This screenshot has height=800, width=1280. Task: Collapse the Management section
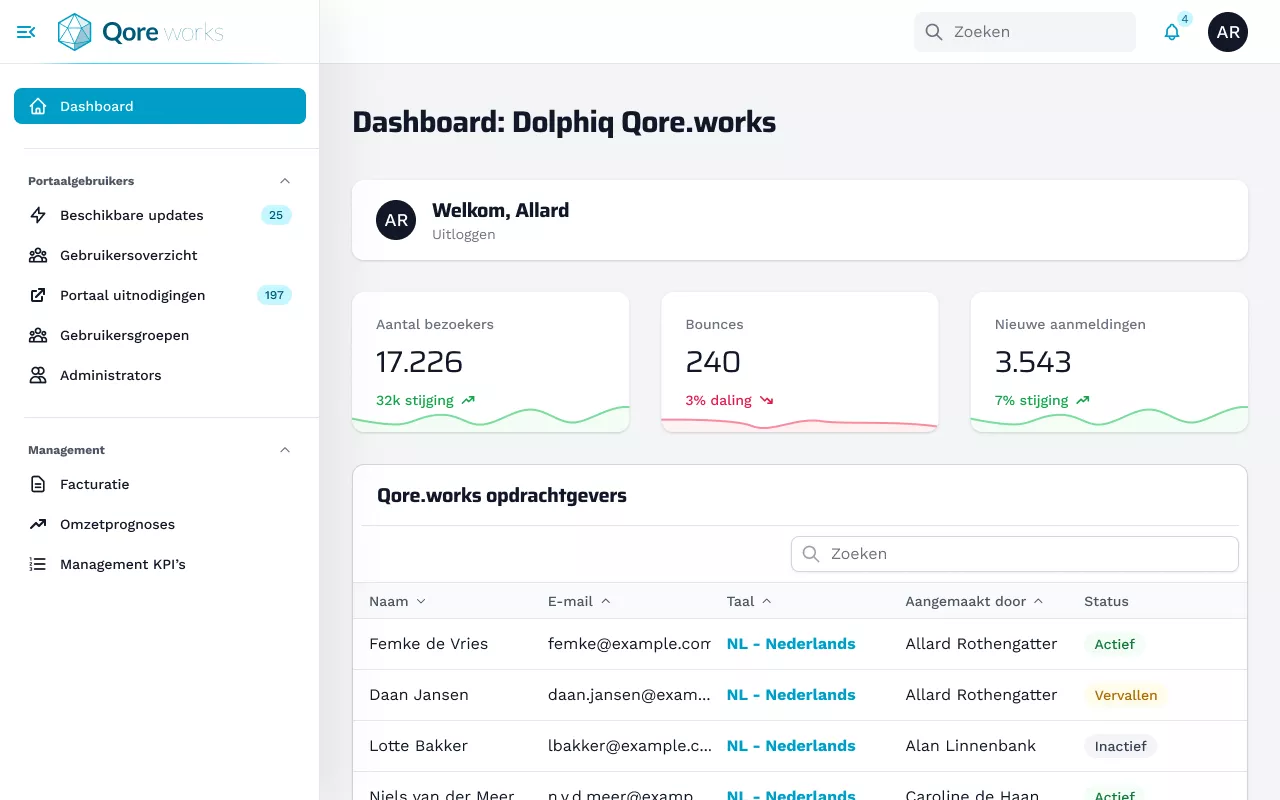pyautogui.click(x=285, y=450)
